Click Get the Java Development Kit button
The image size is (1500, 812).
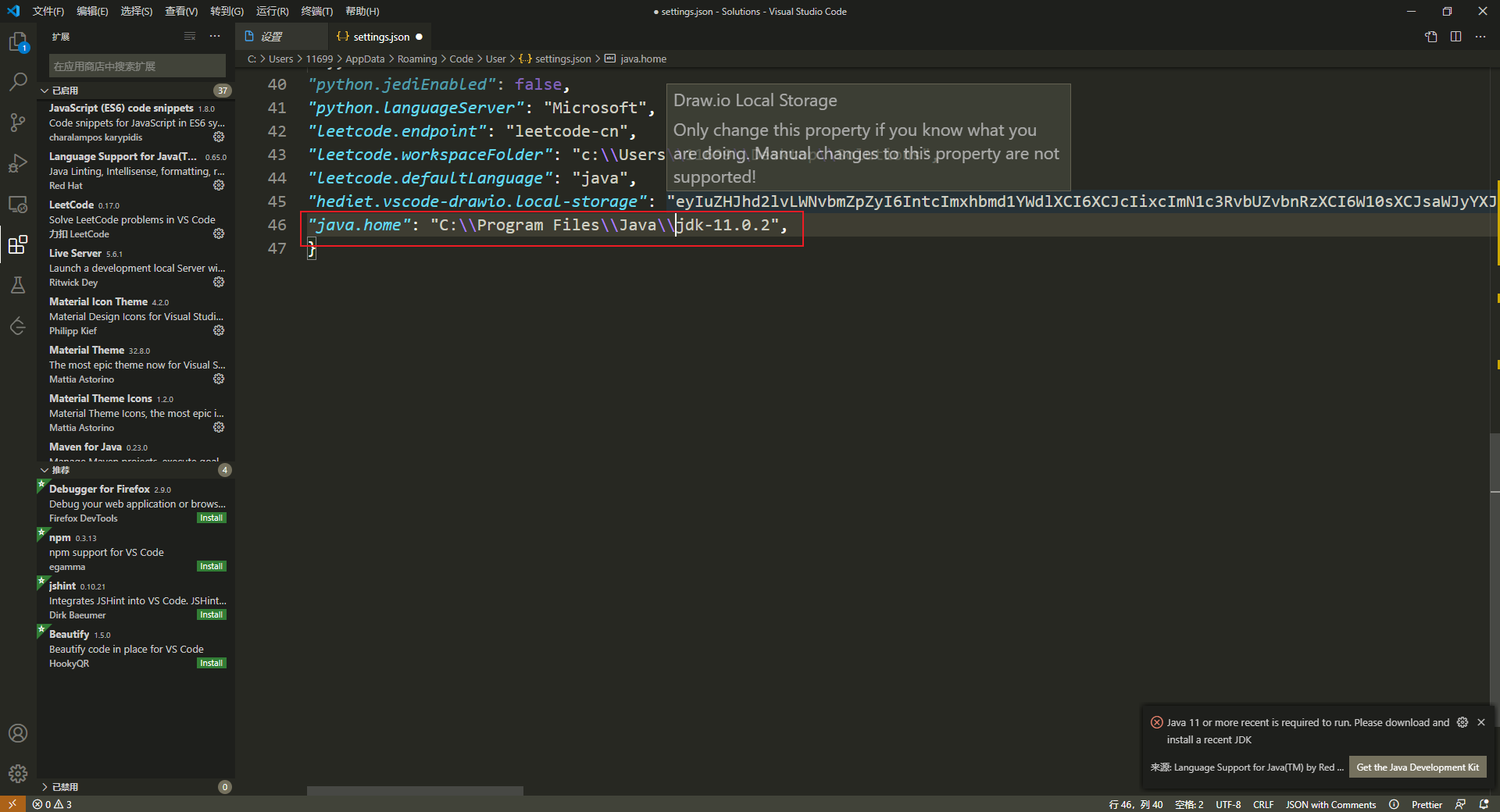click(1417, 767)
